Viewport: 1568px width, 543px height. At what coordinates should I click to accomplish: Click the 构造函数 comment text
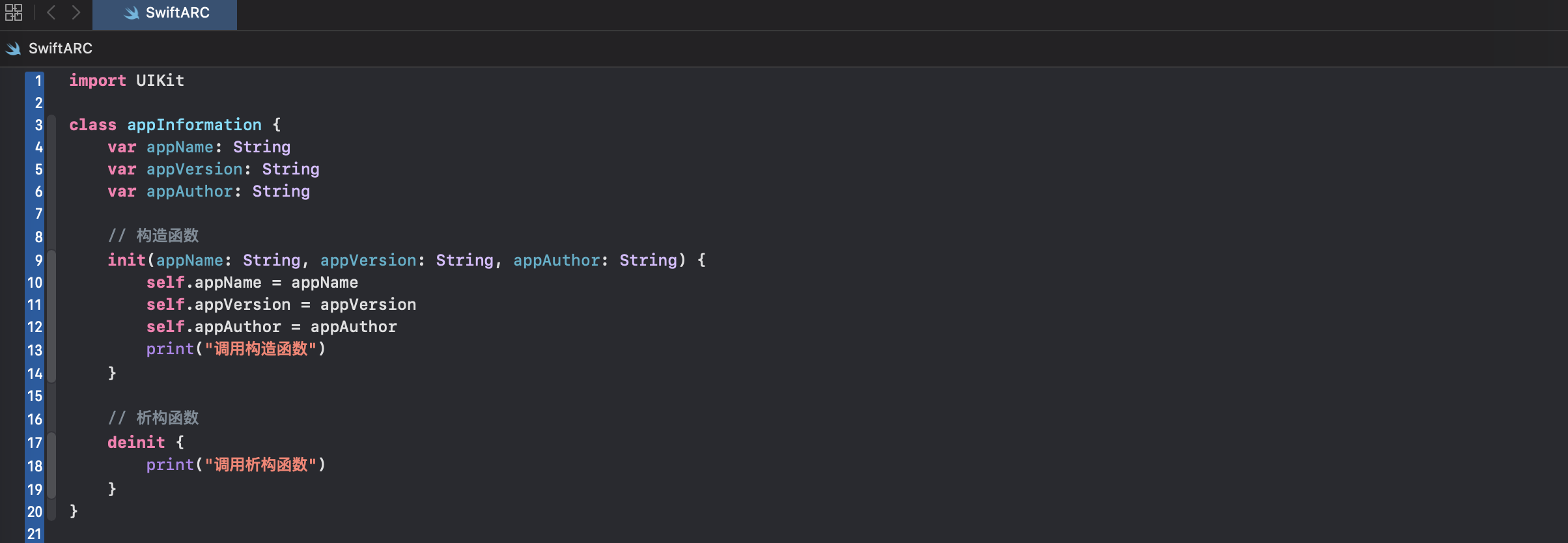point(167,236)
